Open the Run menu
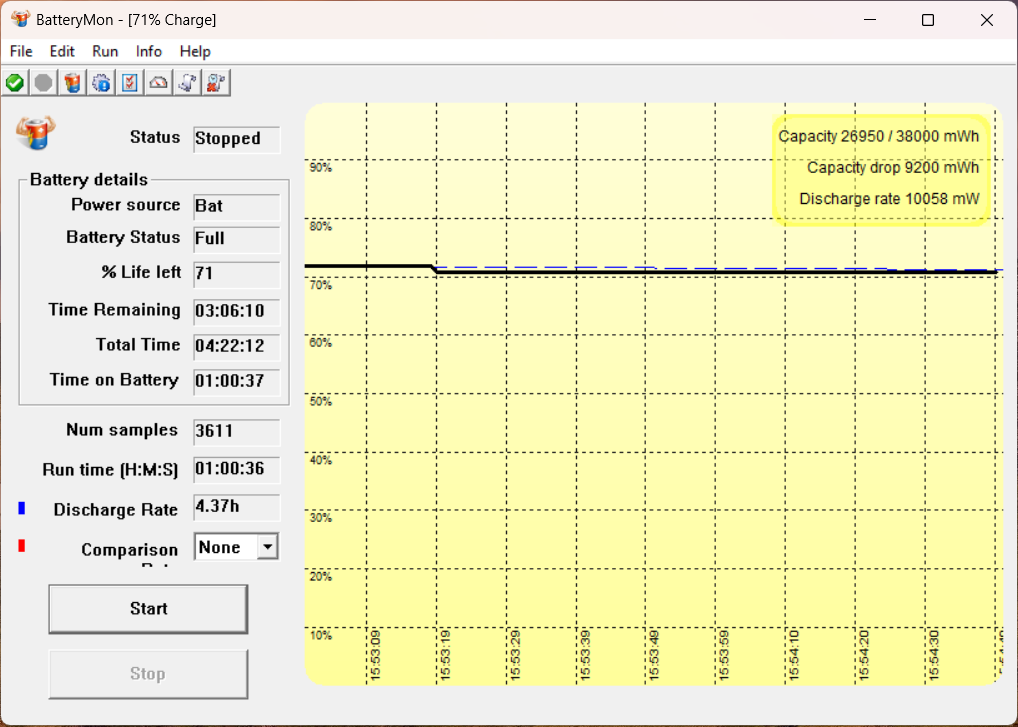 tap(105, 51)
